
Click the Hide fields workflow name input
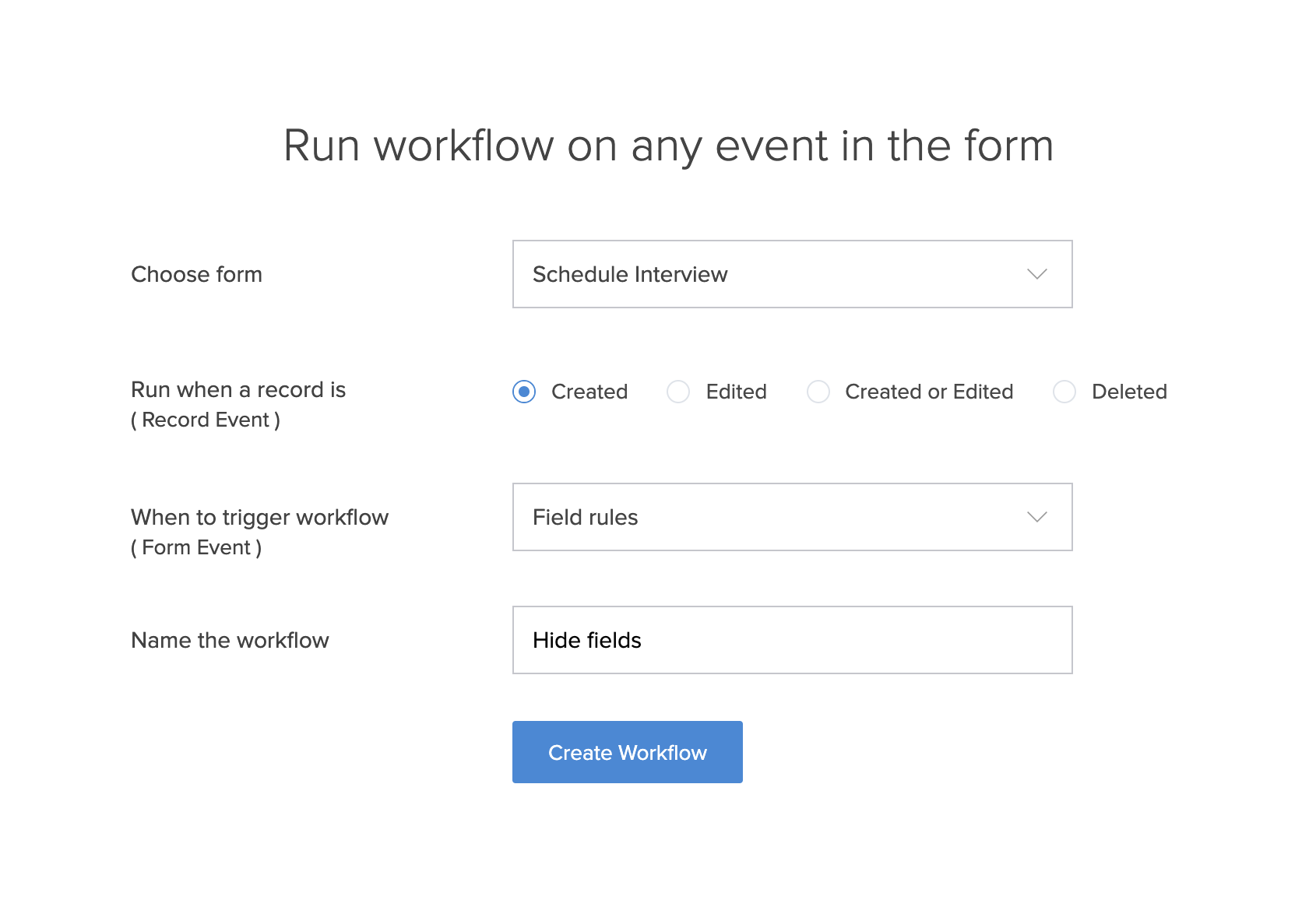(792, 640)
